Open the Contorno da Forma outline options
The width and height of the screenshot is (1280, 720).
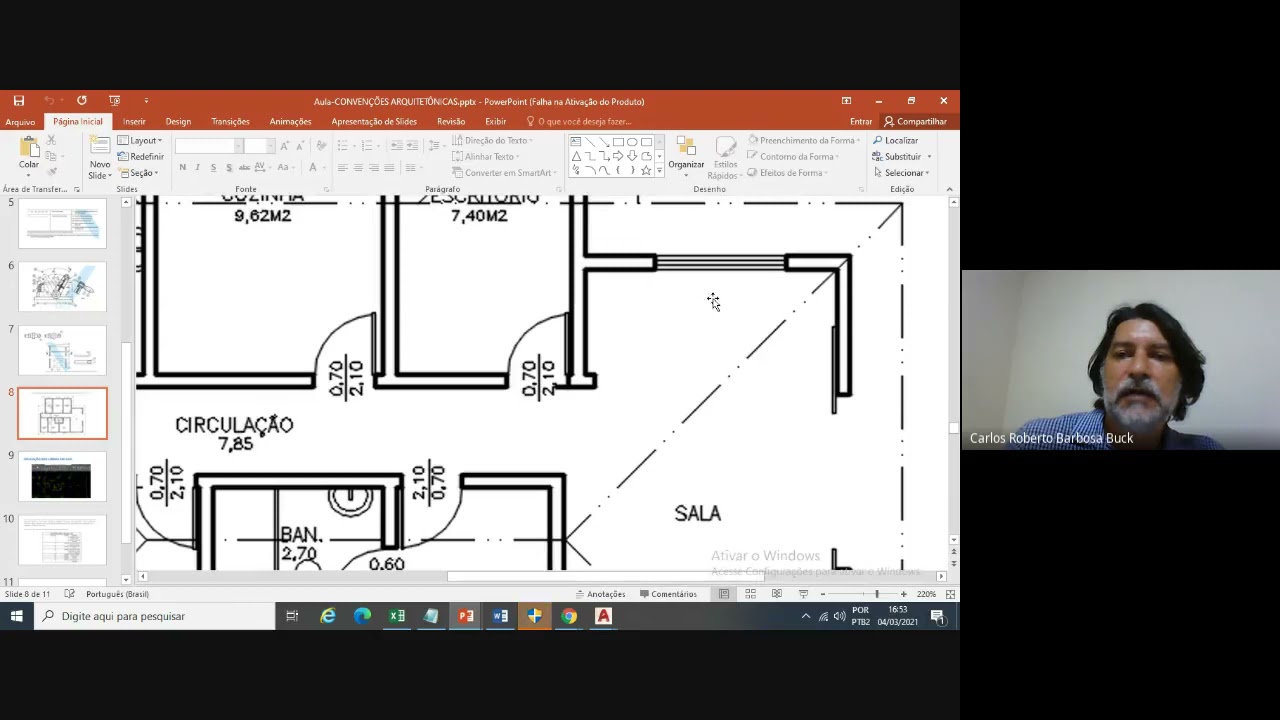(x=794, y=157)
